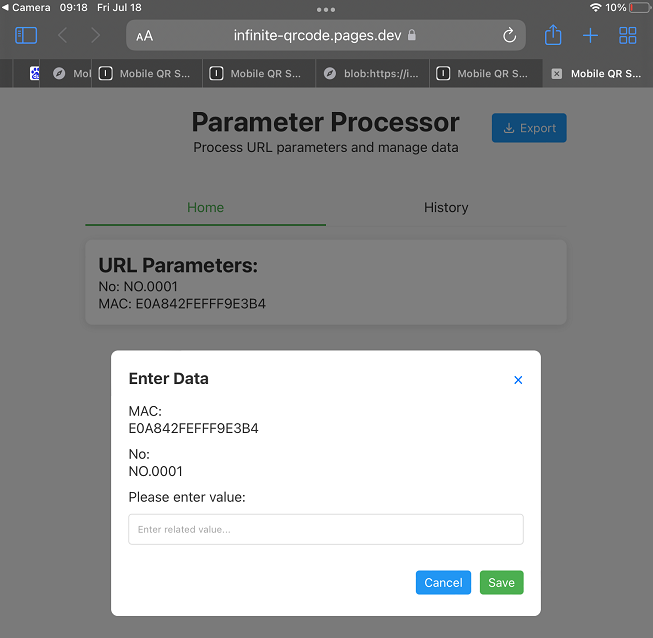This screenshot has height=638, width=653.
Task: Open a new tab with plus icon
Action: [x=590, y=36]
